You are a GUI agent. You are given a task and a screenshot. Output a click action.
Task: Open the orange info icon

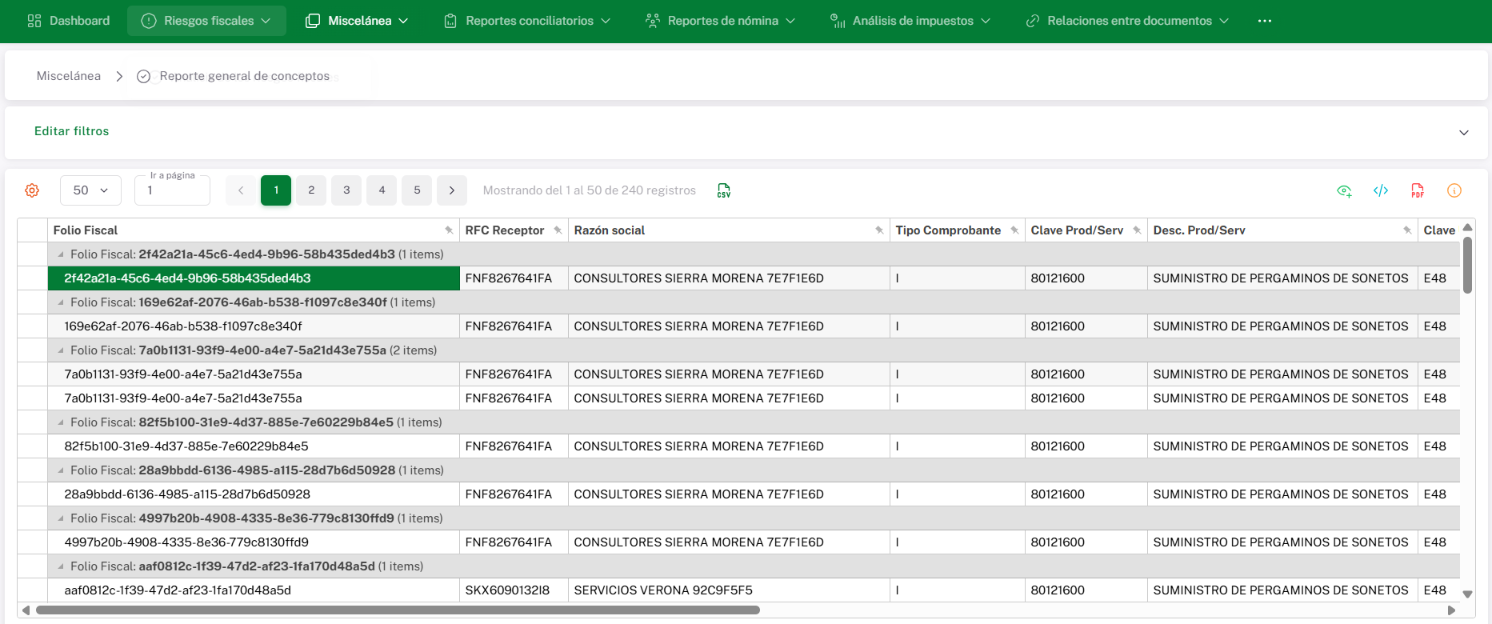pos(1454,190)
